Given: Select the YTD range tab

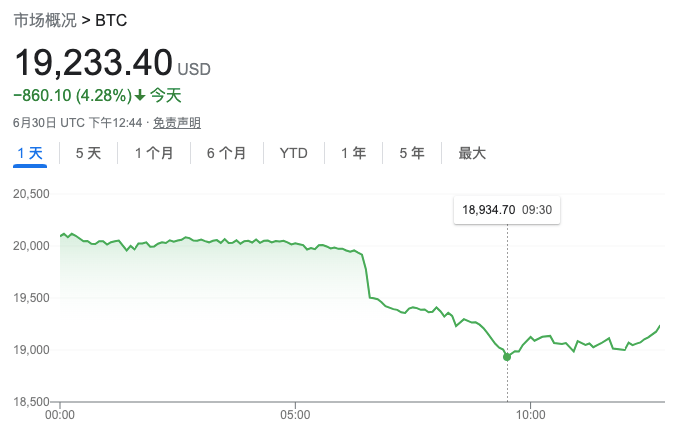Looking at the screenshot, I should click(293, 153).
